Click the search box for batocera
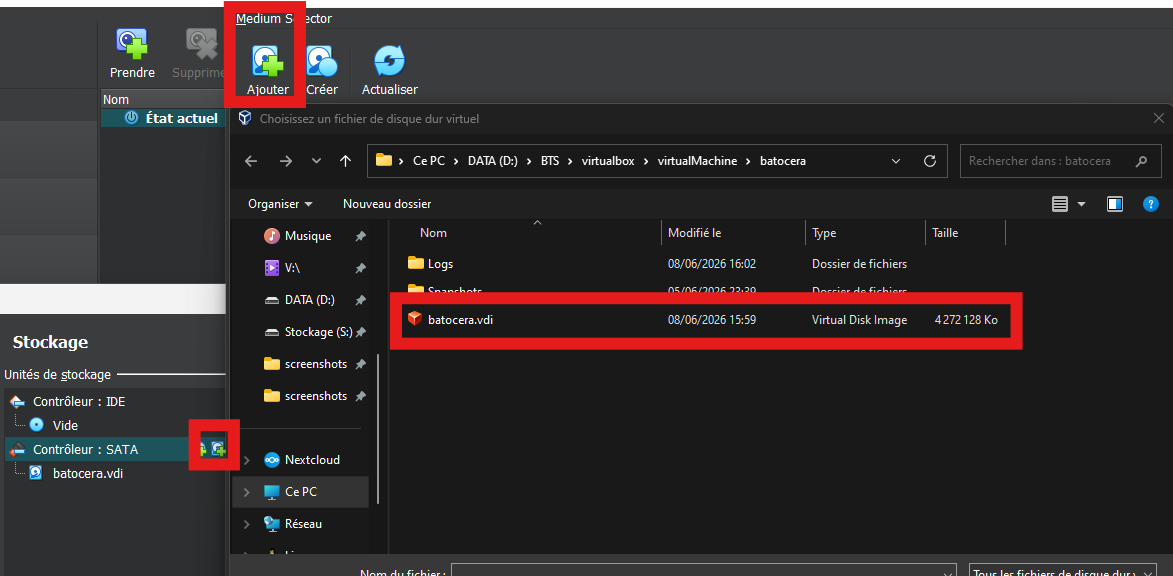The width and height of the screenshot is (1173, 576). (1059, 161)
